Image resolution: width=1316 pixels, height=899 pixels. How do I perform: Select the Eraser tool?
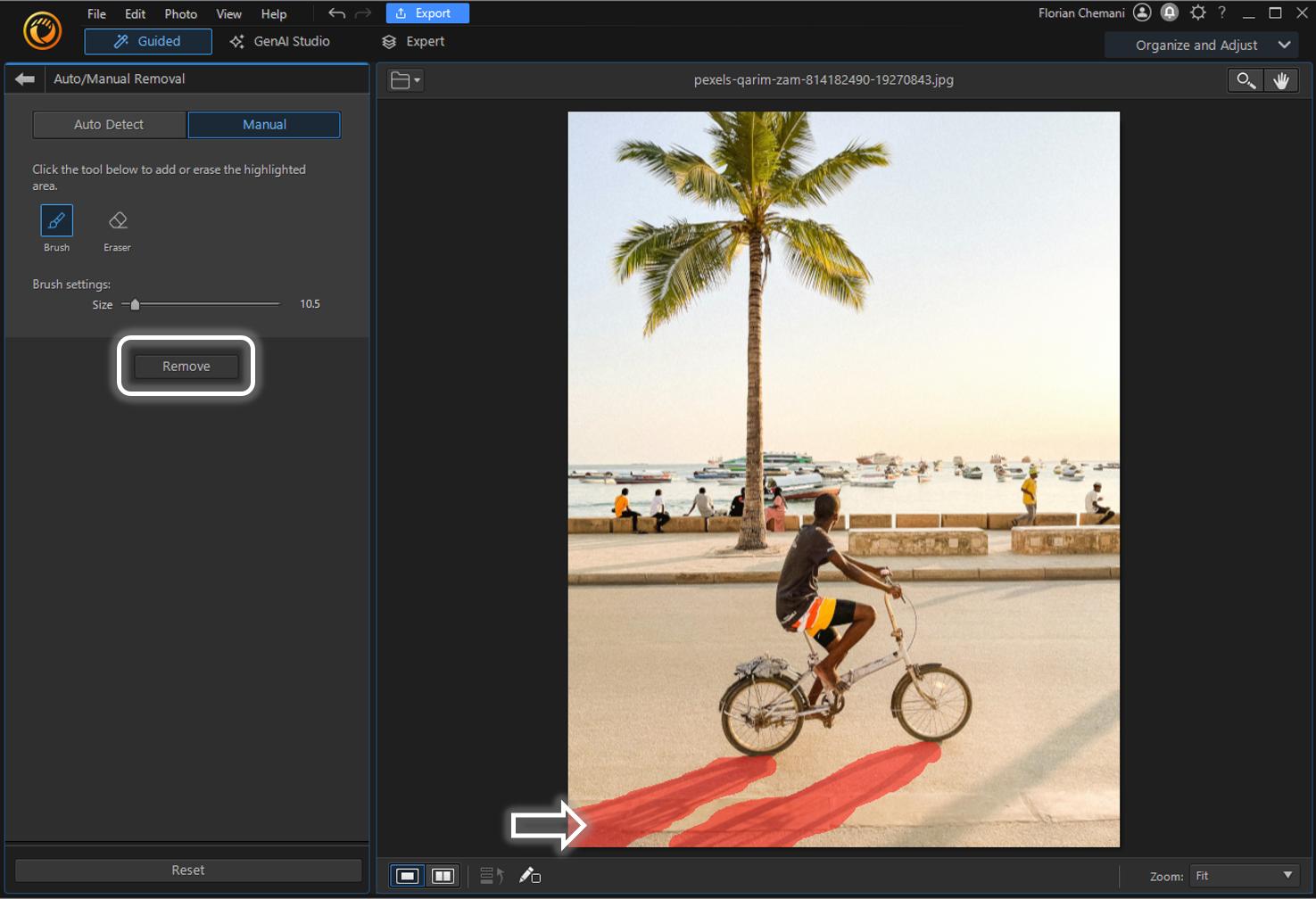117,221
